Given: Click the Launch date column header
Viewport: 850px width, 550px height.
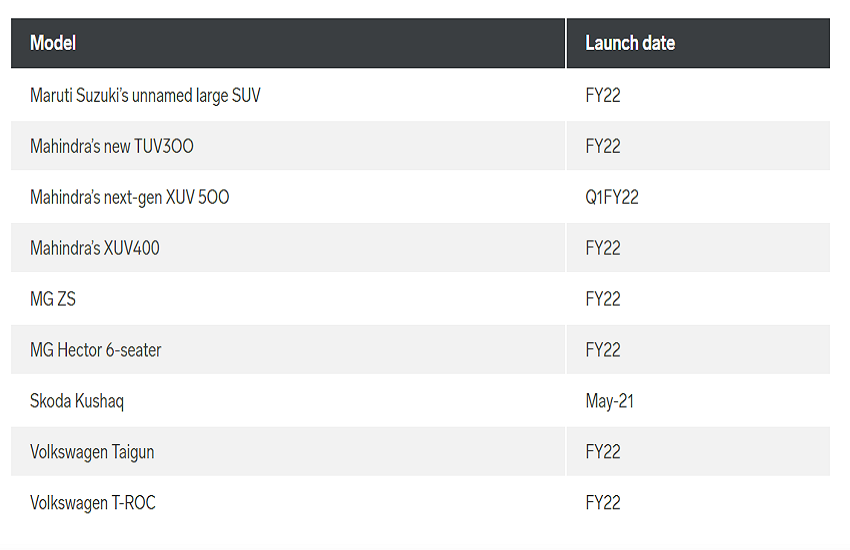Looking at the screenshot, I should (x=630, y=43).
